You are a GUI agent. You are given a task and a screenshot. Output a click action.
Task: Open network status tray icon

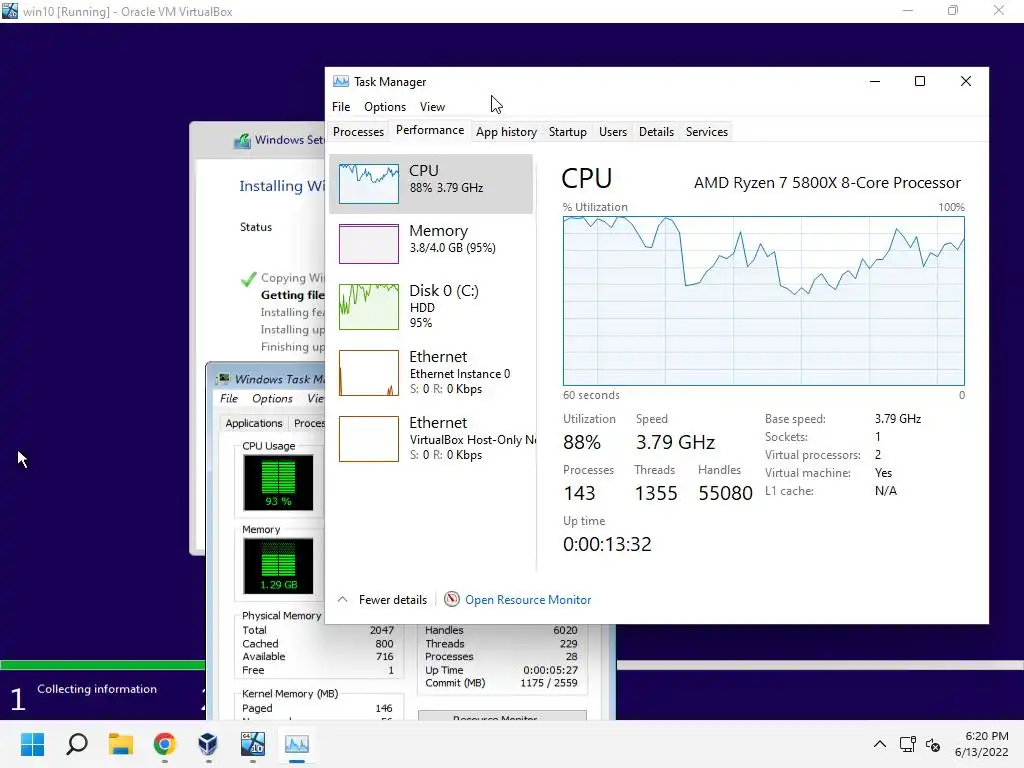click(x=907, y=744)
